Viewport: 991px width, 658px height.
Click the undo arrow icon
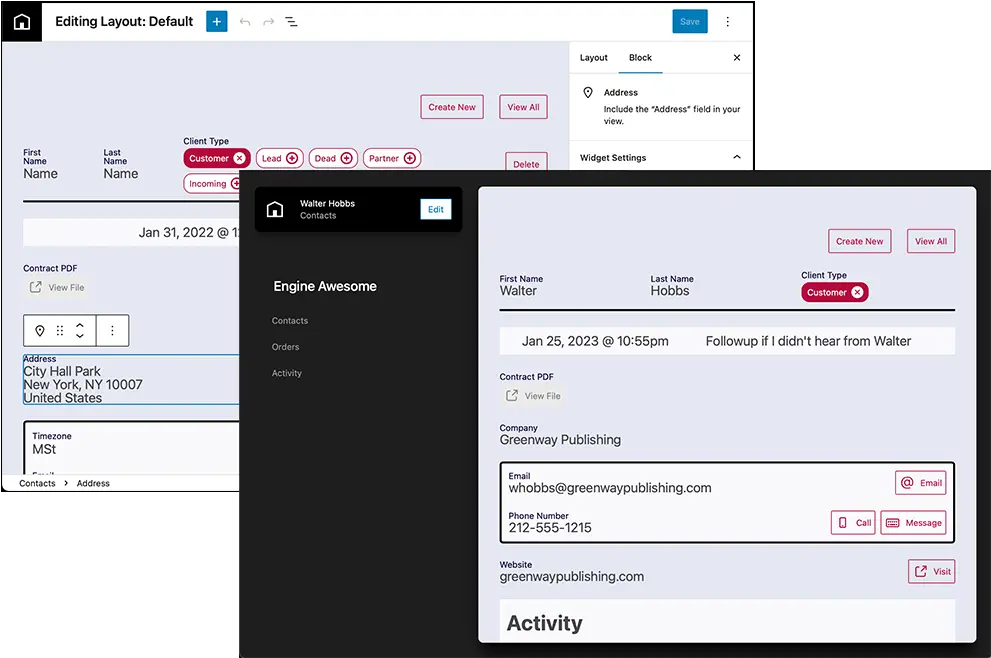(245, 21)
